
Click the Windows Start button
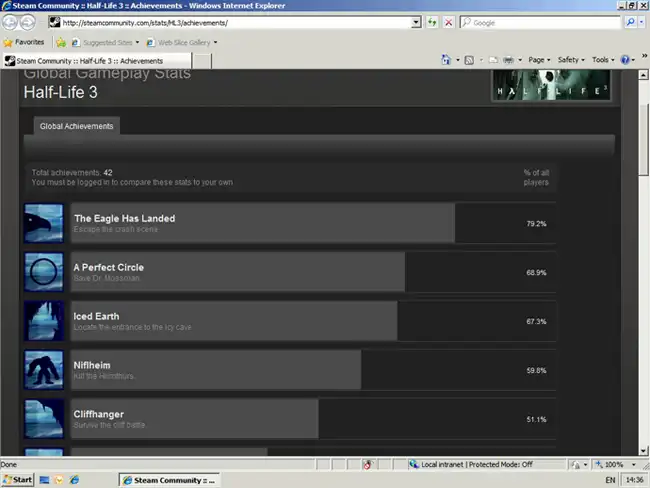point(18,480)
